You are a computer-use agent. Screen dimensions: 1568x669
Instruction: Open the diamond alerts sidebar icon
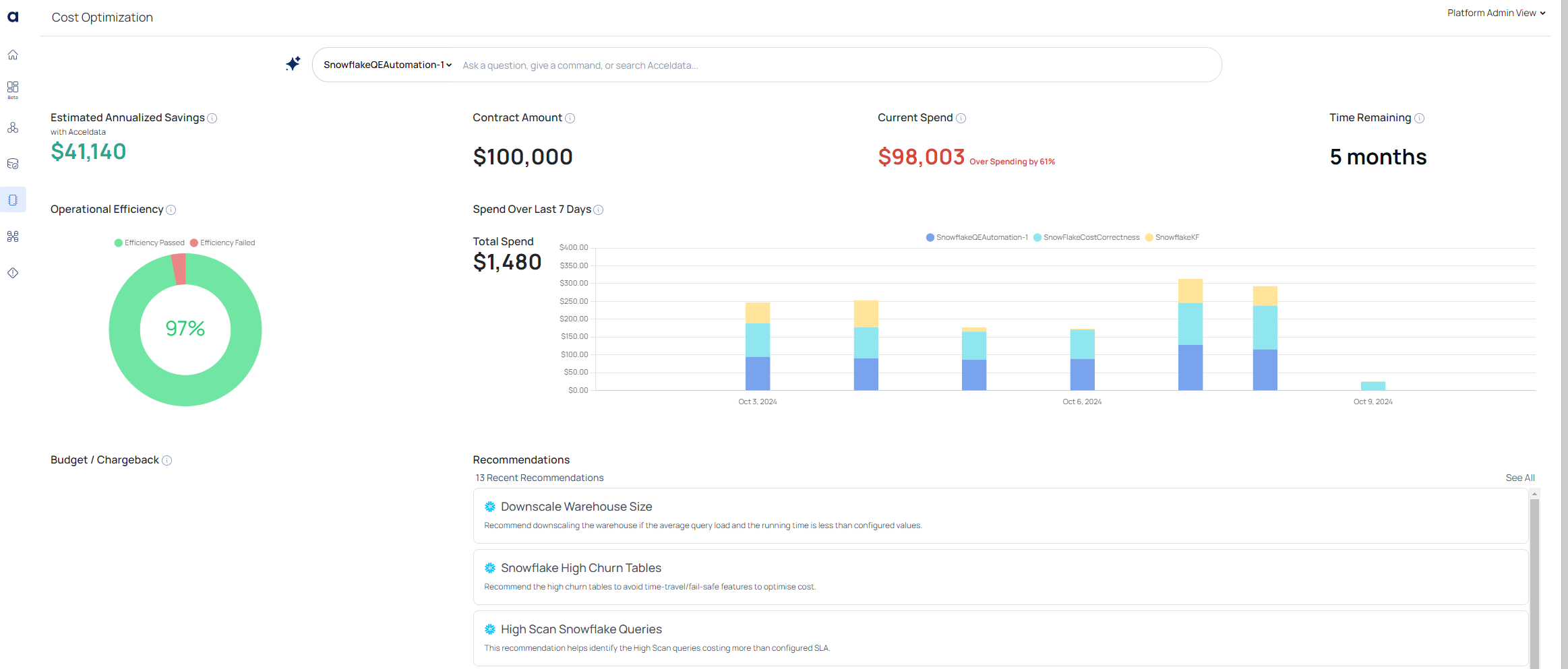[13, 273]
